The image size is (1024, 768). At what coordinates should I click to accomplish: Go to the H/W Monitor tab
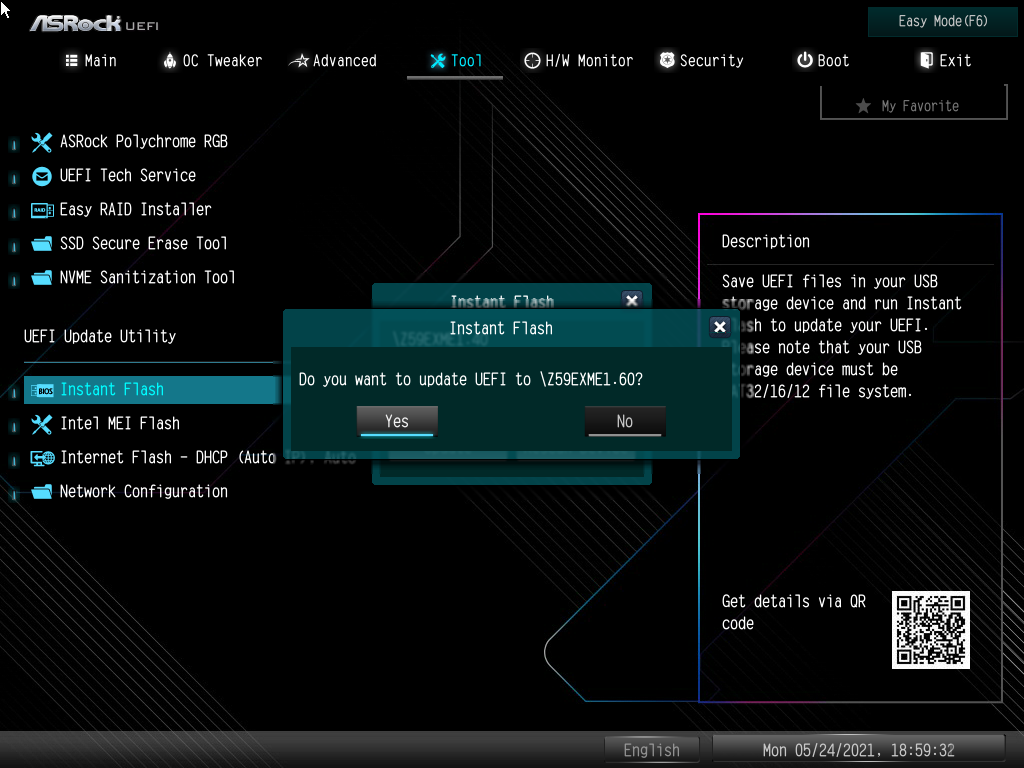(579, 61)
